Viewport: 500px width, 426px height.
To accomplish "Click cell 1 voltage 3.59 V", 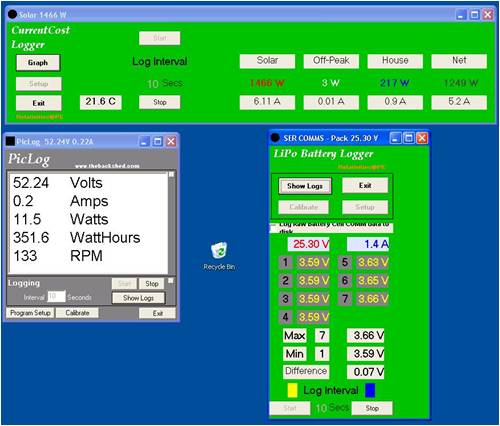I will tap(313, 262).
